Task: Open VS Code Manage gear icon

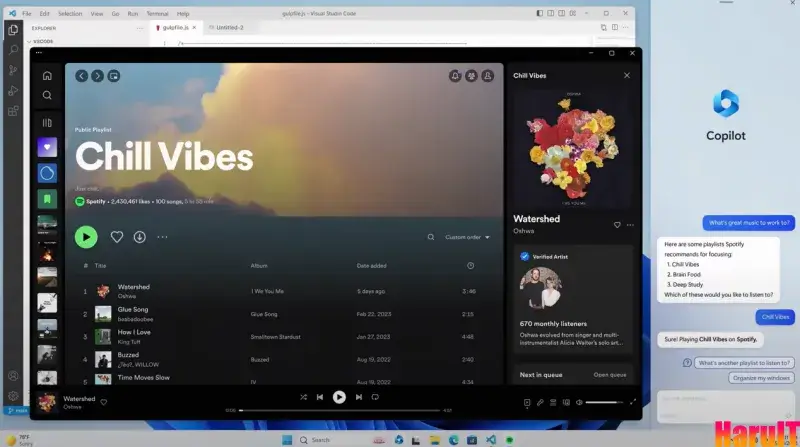Action: click(13, 395)
